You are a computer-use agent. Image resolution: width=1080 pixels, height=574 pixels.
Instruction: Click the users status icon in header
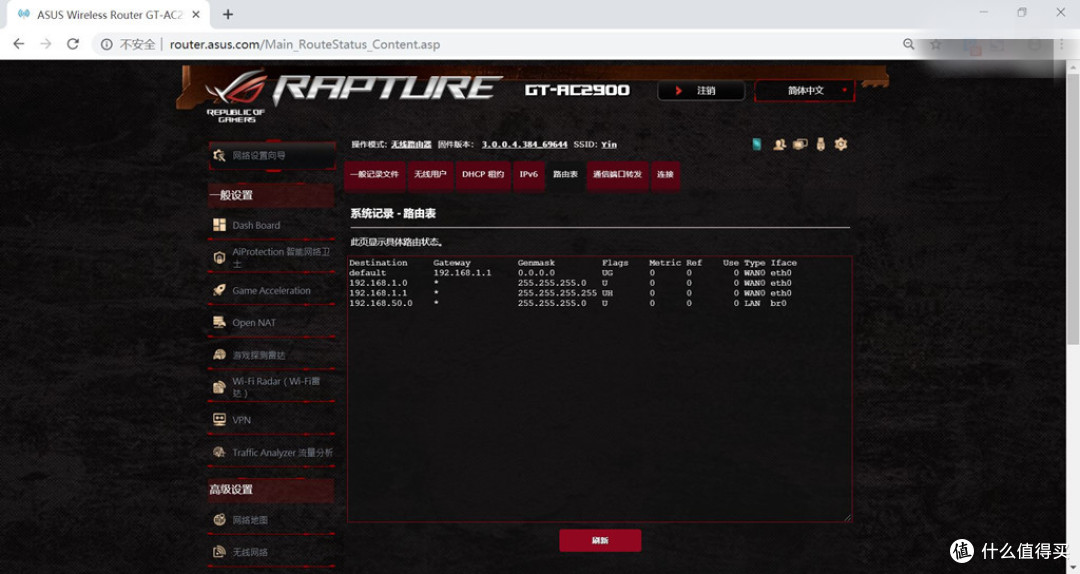tap(779, 144)
